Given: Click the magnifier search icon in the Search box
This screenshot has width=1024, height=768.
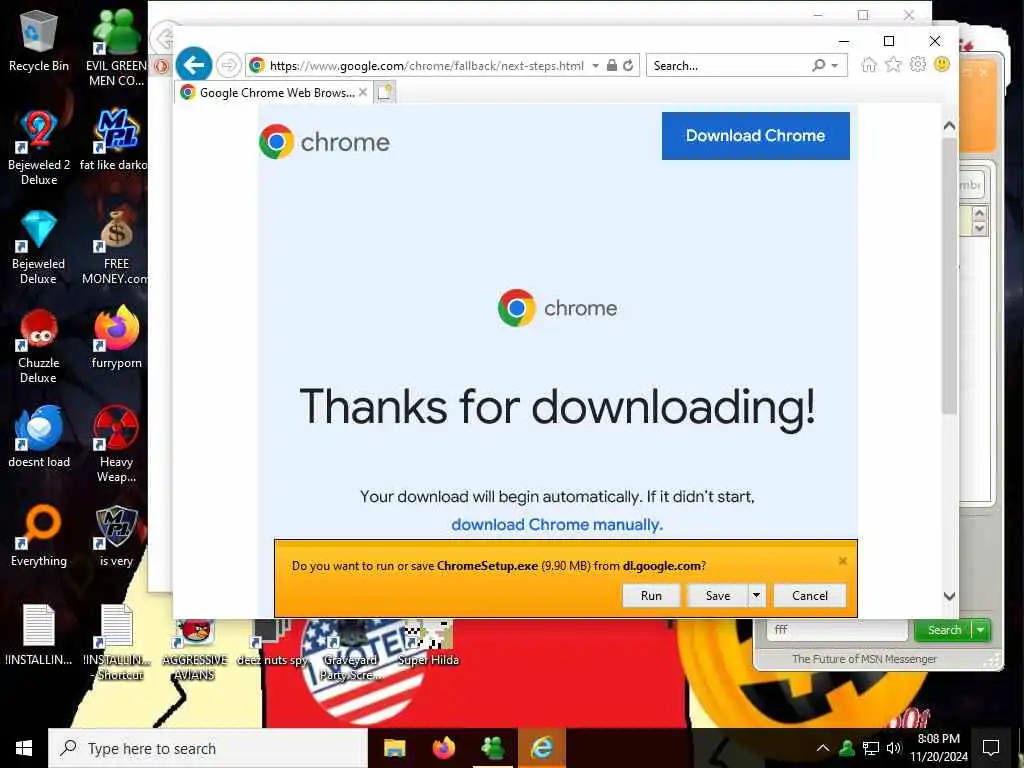Looking at the screenshot, I should 818,65.
